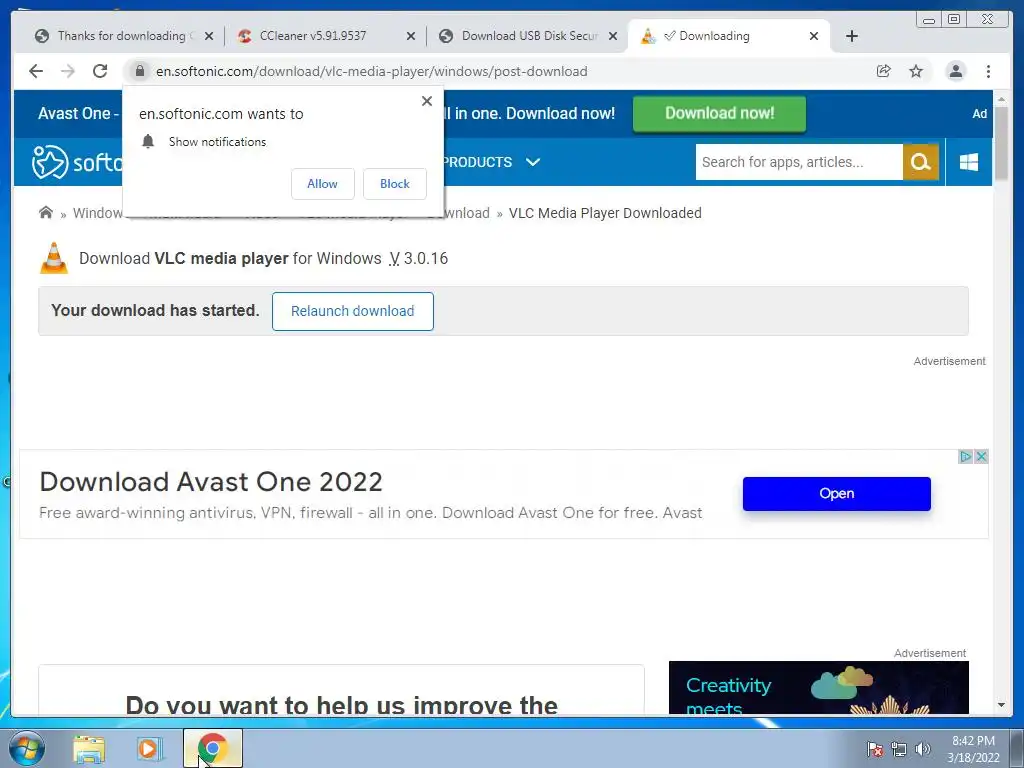This screenshot has height=768, width=1024.
Task: Click the scrollbar down arrow
Action: (1001, 705)
